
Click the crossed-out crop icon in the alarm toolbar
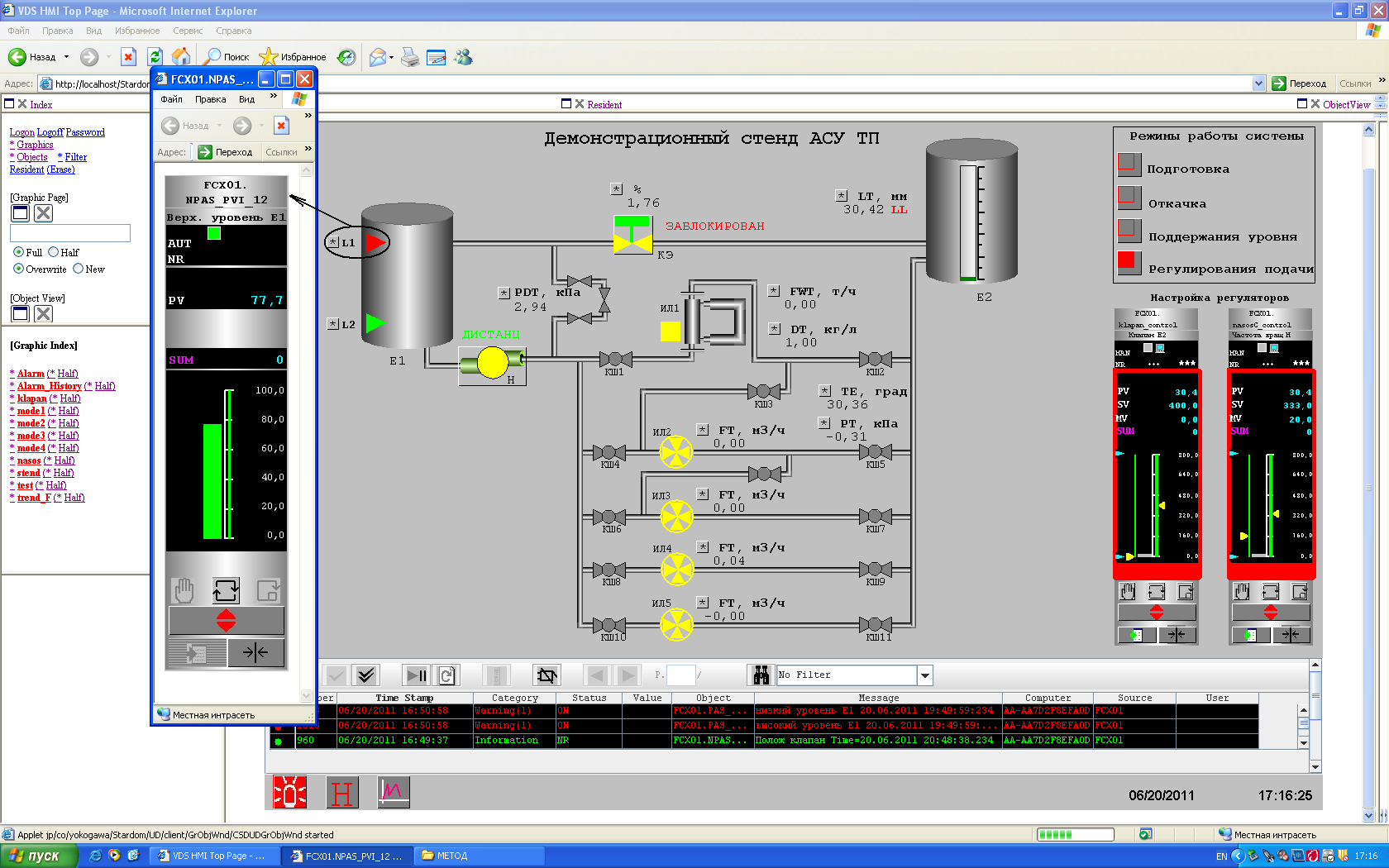point(547,675)
